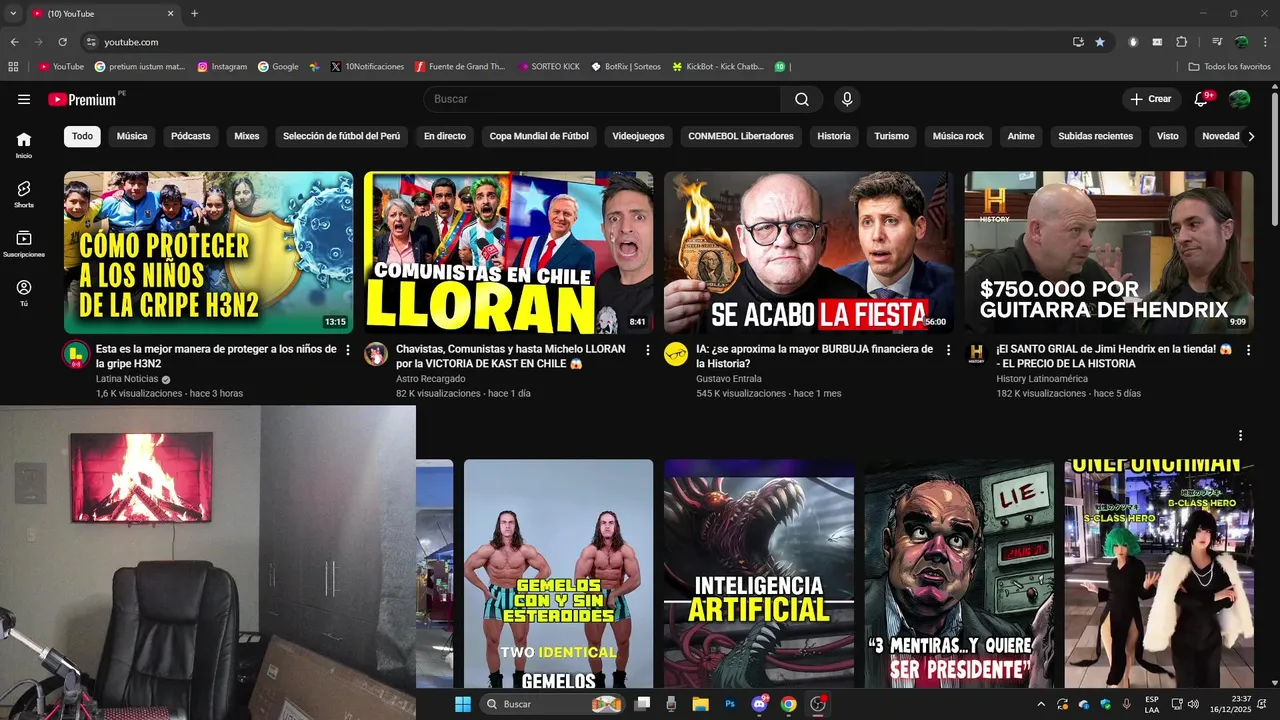Start voice search with the microphone

click(x=847, y=99)
